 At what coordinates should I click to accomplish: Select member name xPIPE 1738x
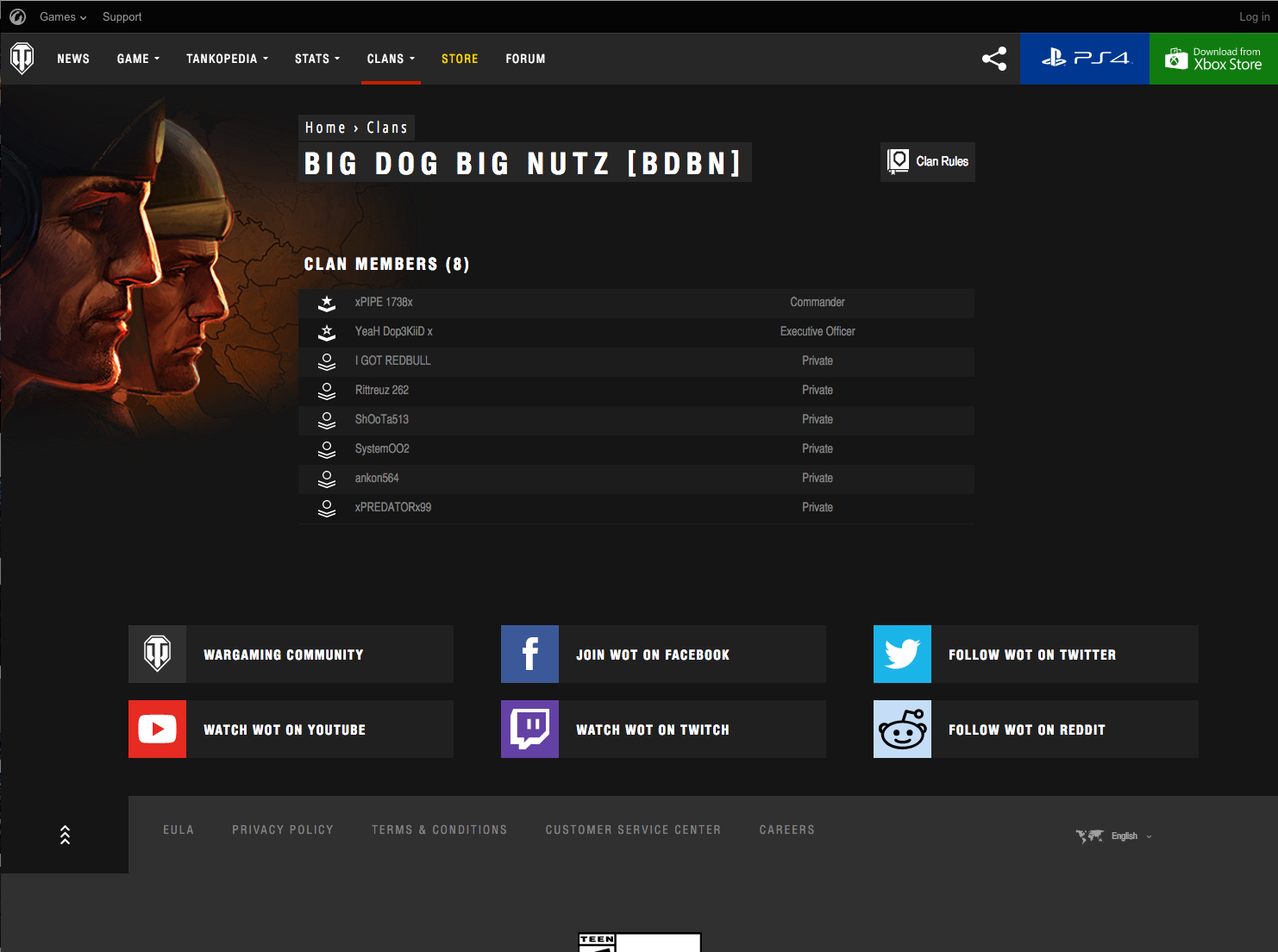click(384, 302)
